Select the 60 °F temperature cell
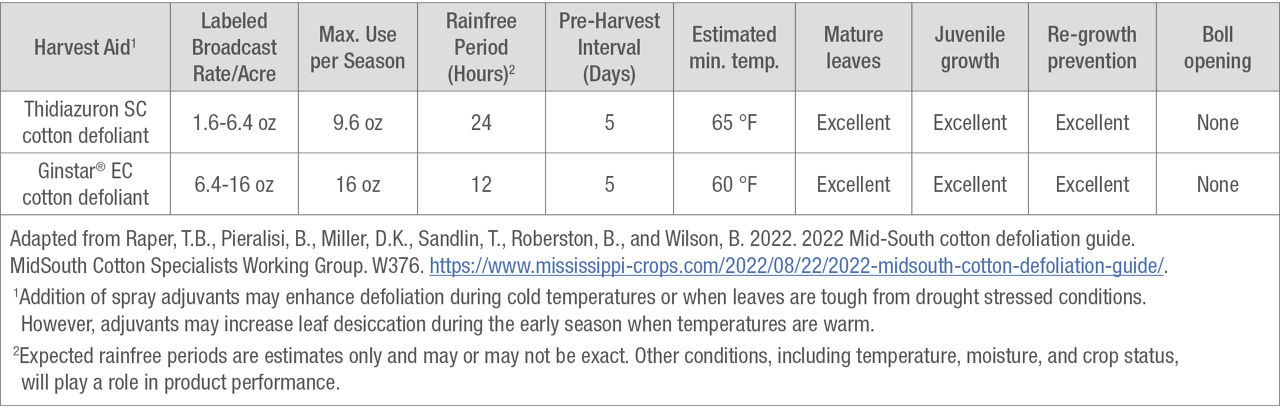 click(x=734, y=185)
